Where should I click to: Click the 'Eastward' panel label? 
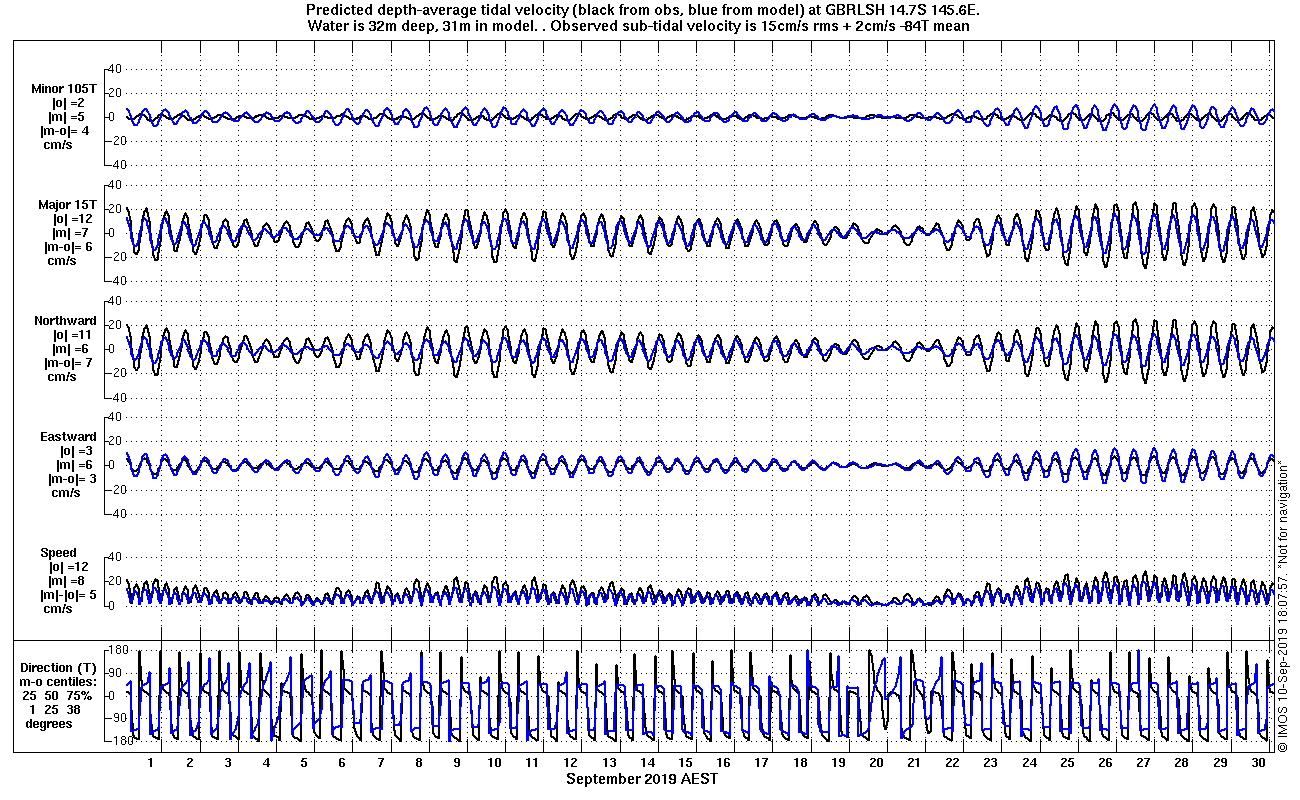(x=68, y=436)
